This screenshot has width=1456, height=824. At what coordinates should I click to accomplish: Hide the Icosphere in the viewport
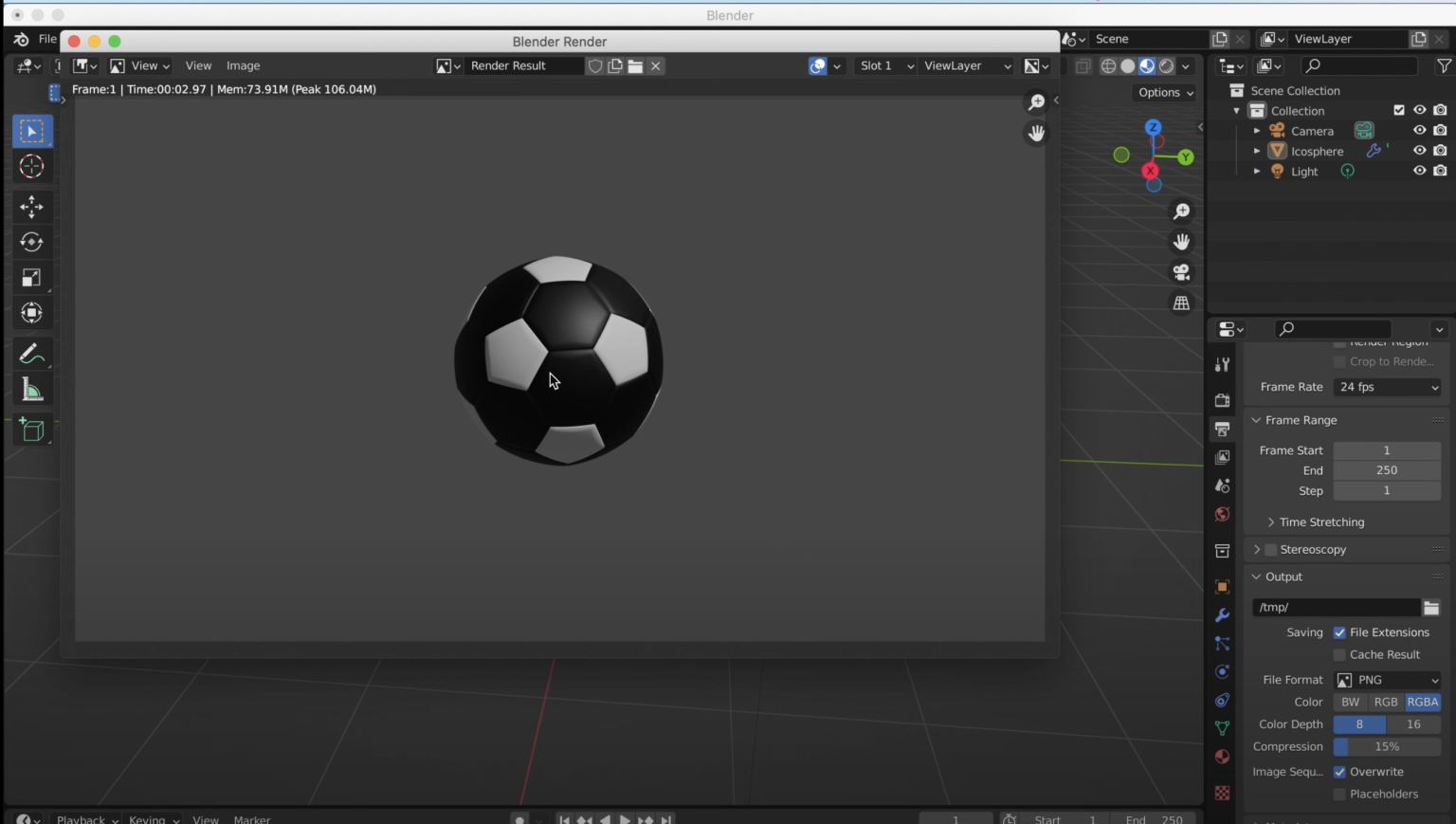pyautogui.click(x=1419, y=151)
